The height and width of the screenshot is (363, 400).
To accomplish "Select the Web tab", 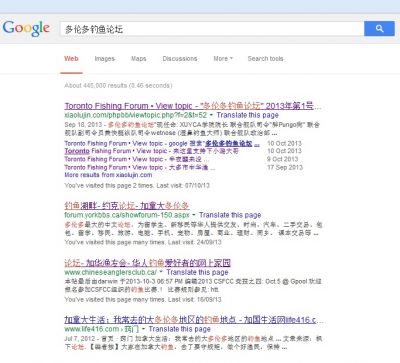I will pos(71,59).
